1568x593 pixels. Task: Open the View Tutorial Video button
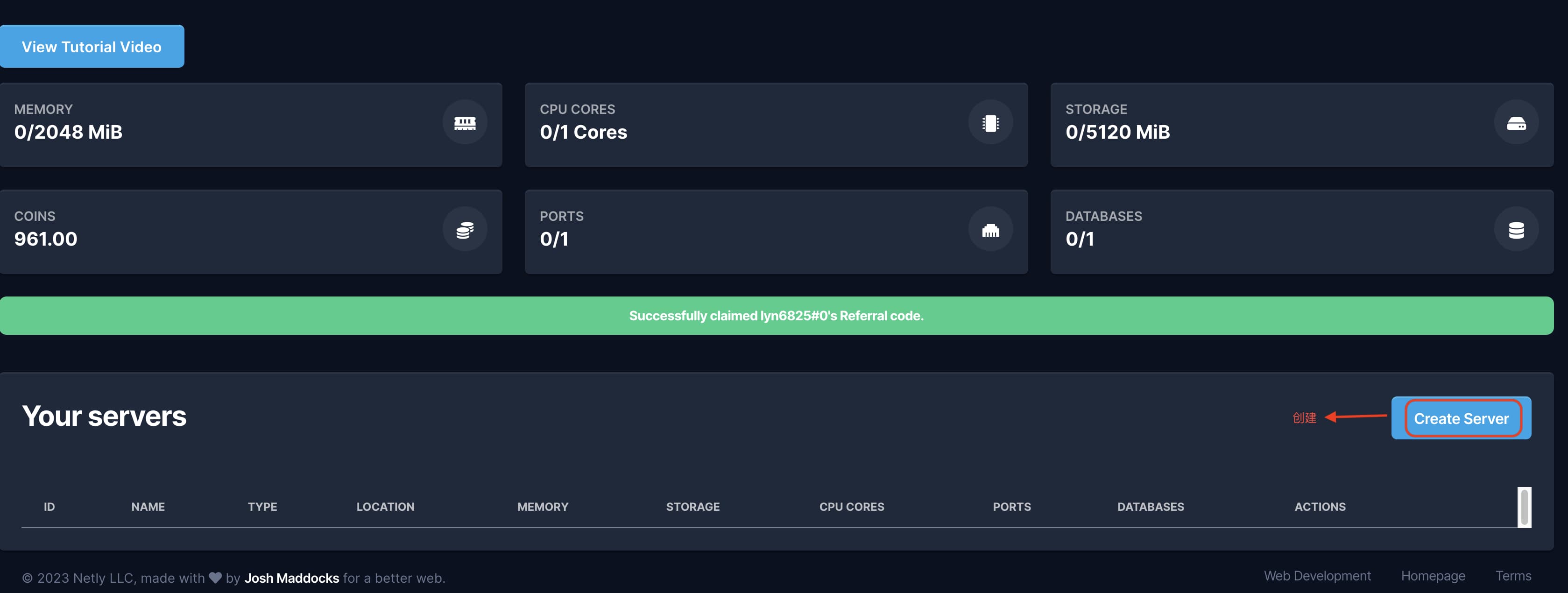click(92, 47)
